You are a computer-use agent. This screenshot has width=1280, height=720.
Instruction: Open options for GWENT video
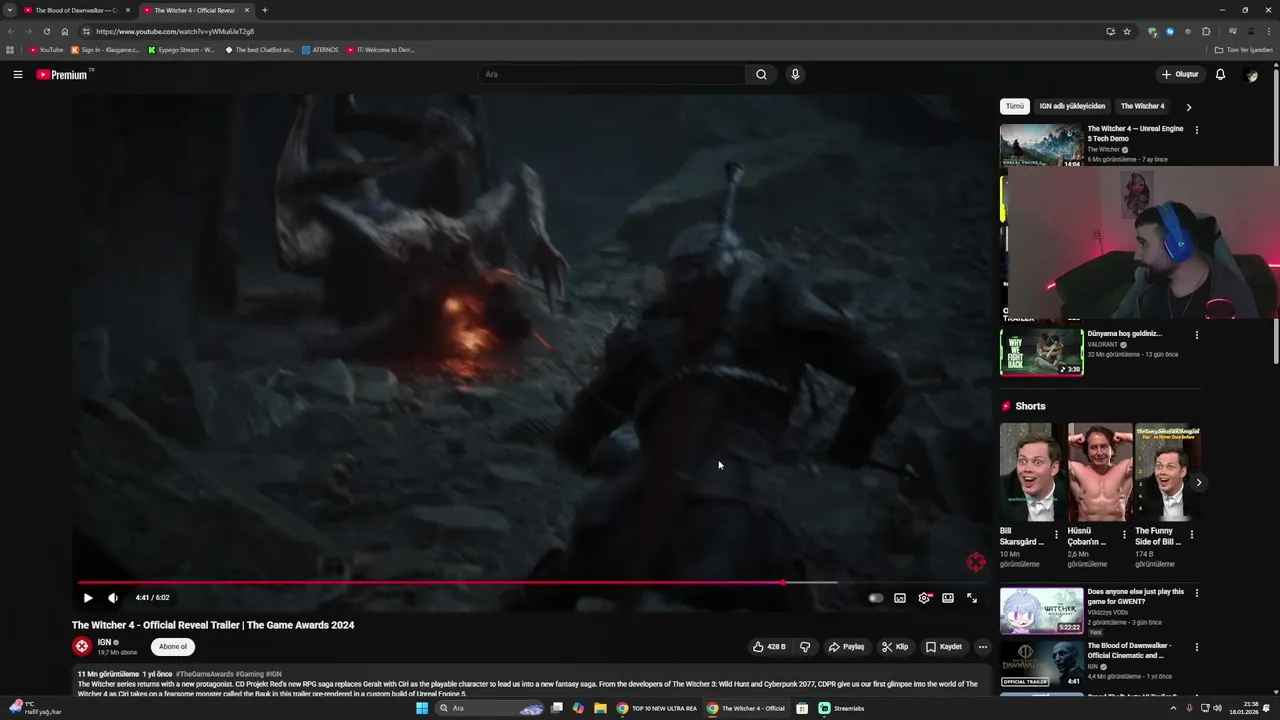1196,593
